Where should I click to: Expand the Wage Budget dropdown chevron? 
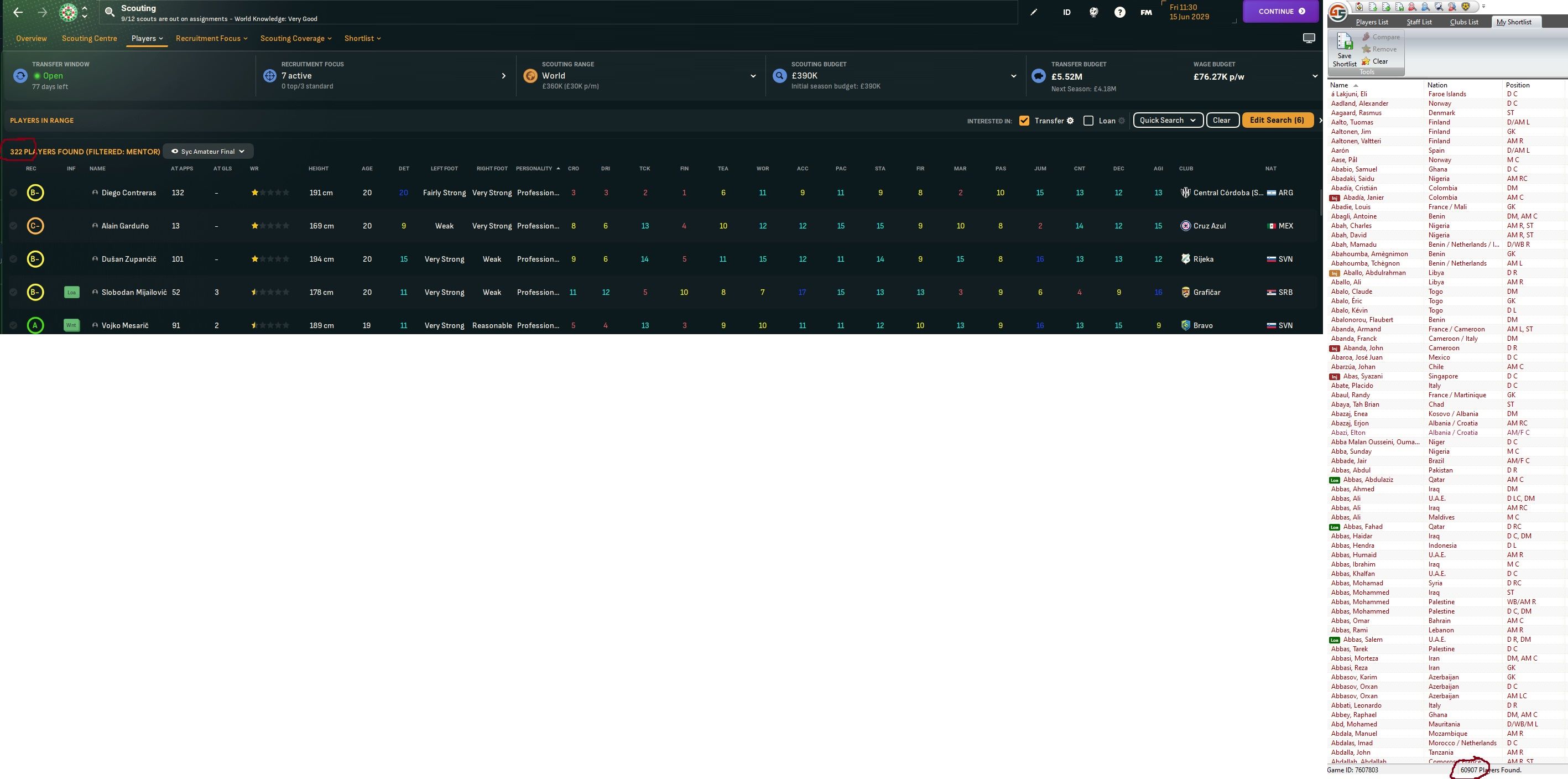(1315, 76)
